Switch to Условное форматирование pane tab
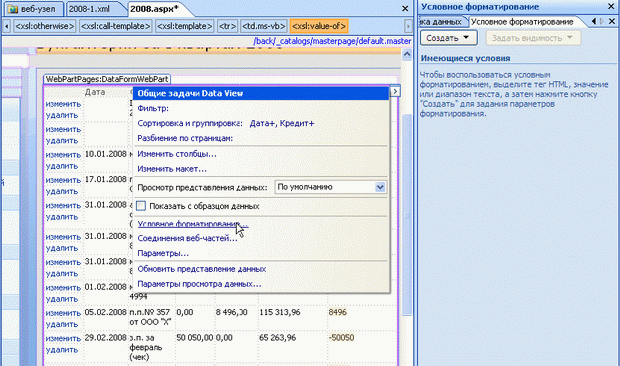620x366 pixels. [x=522, y=22]
